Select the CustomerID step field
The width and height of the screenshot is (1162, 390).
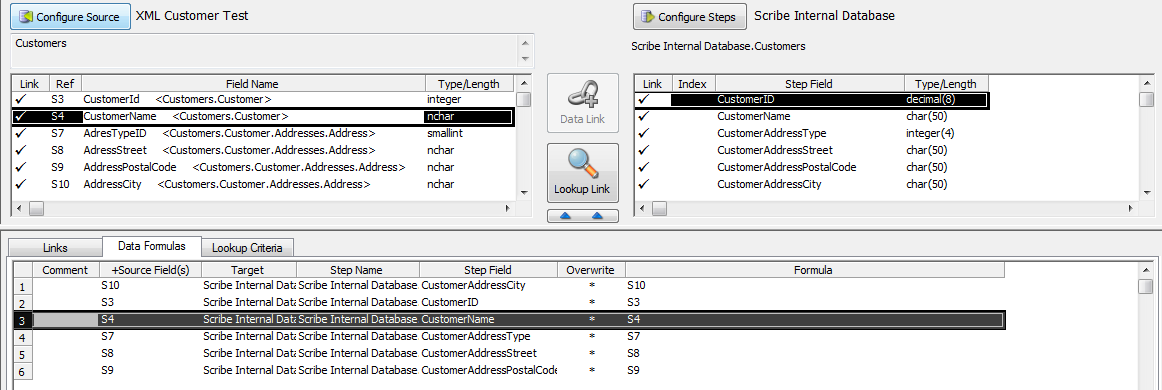click(x=811, y=99)
